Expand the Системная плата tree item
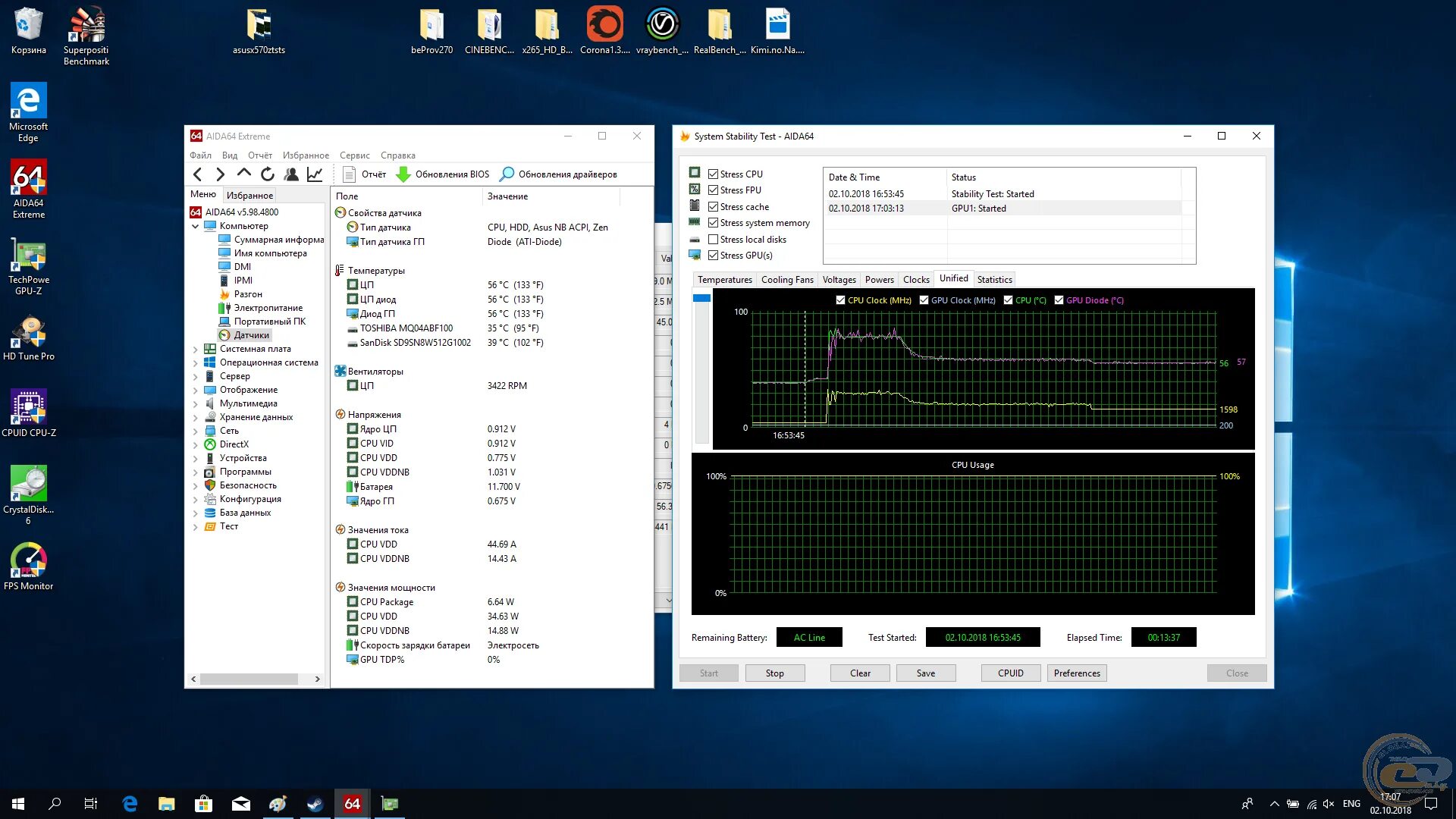Viewport: 1456px width, 819px height. pyautogui.click(x=196, y=349)
